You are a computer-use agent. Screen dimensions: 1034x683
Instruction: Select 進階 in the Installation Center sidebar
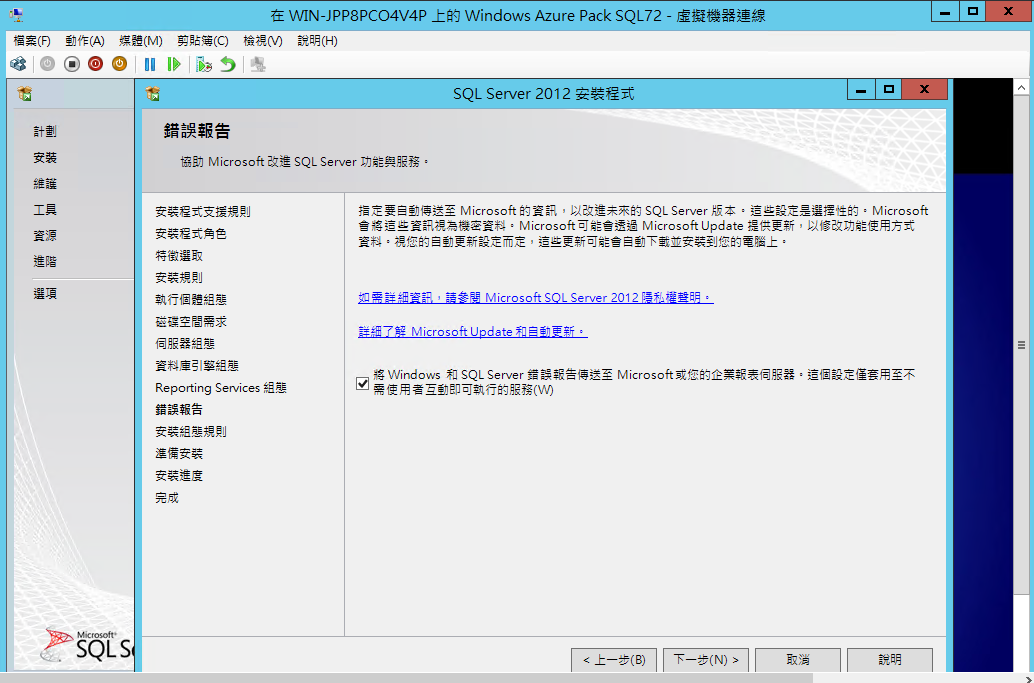click(x=45, y=262)
